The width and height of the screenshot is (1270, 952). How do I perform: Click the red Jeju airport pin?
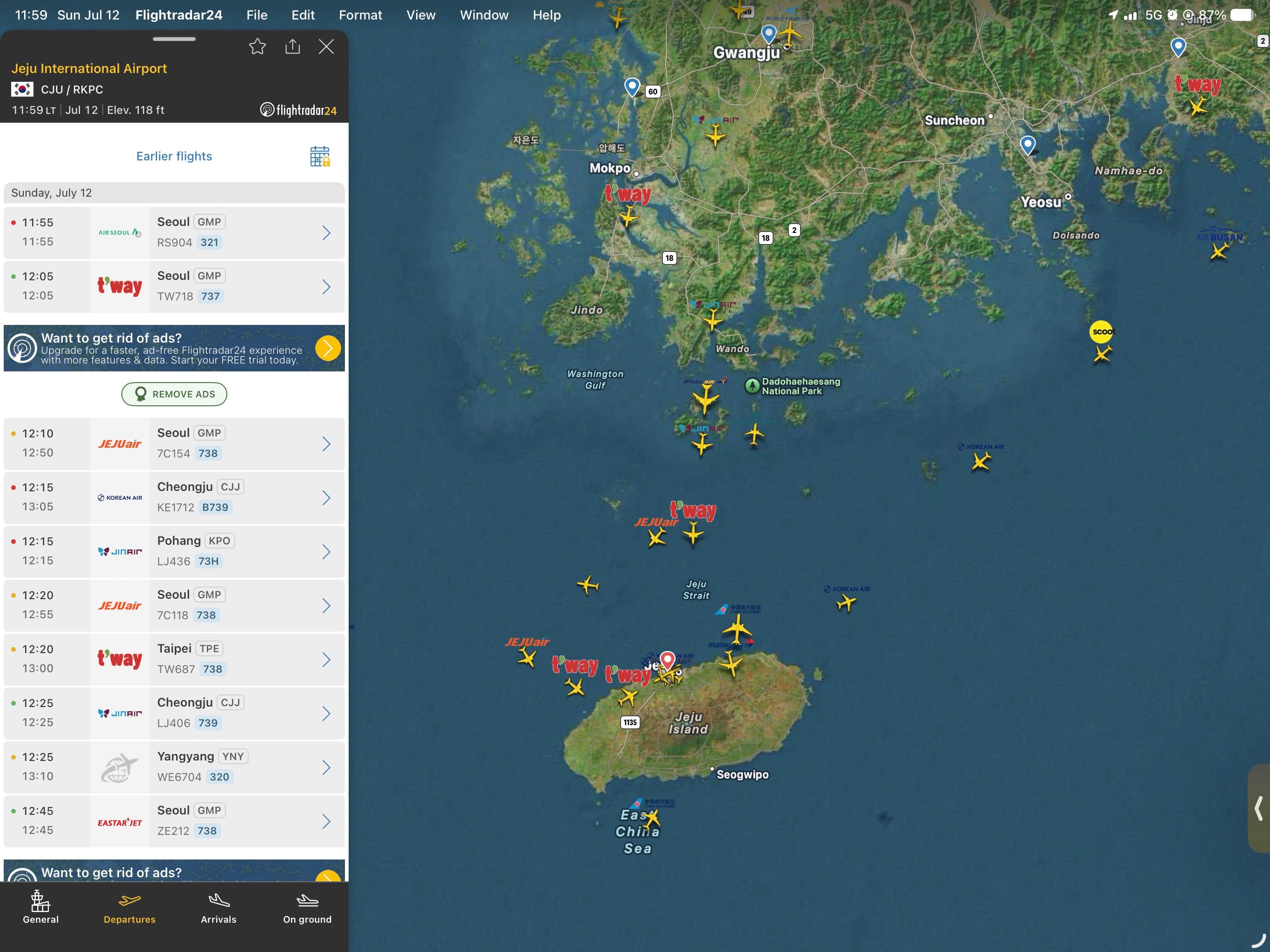click(667, 661)
